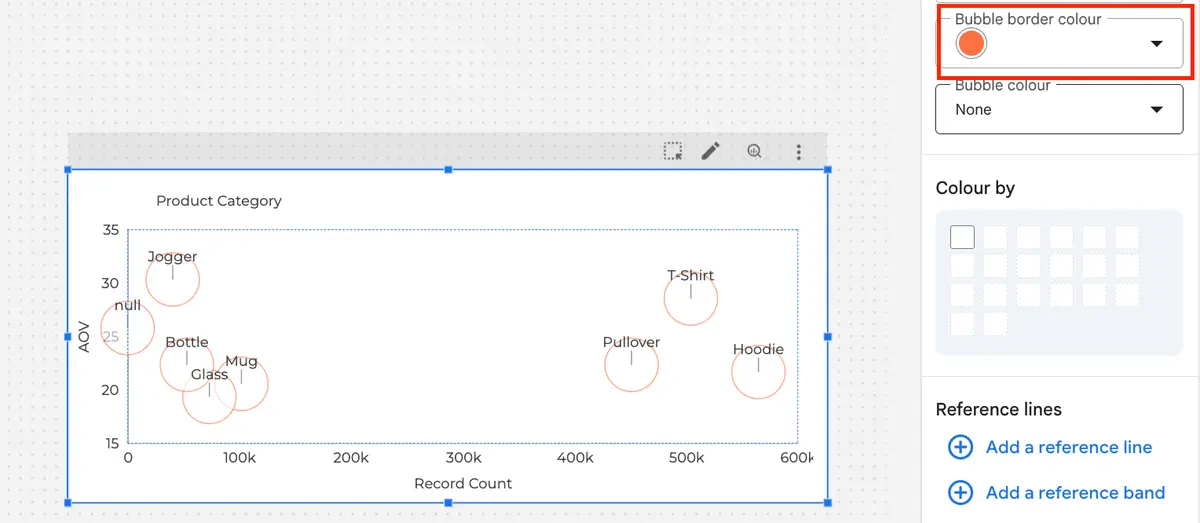Select the first Colour by swatch box

tap(962, 237)
